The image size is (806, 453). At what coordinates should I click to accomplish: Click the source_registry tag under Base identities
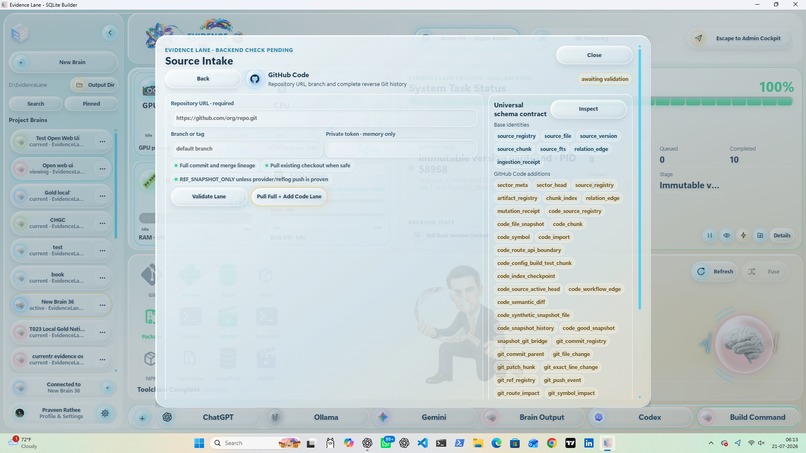click(516, 136)
